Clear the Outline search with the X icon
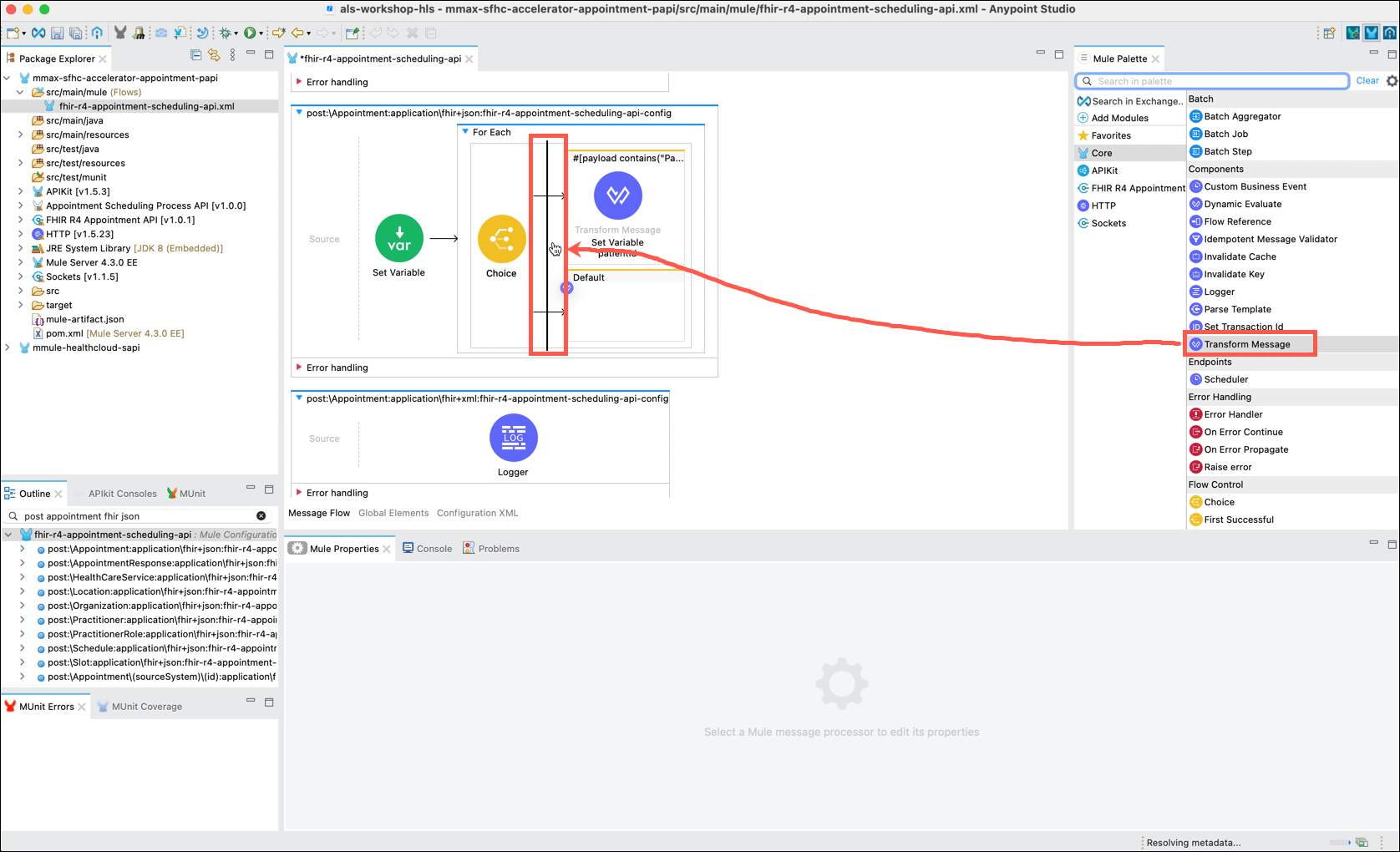Screen dimensions: 1400x852 (261, 516)
